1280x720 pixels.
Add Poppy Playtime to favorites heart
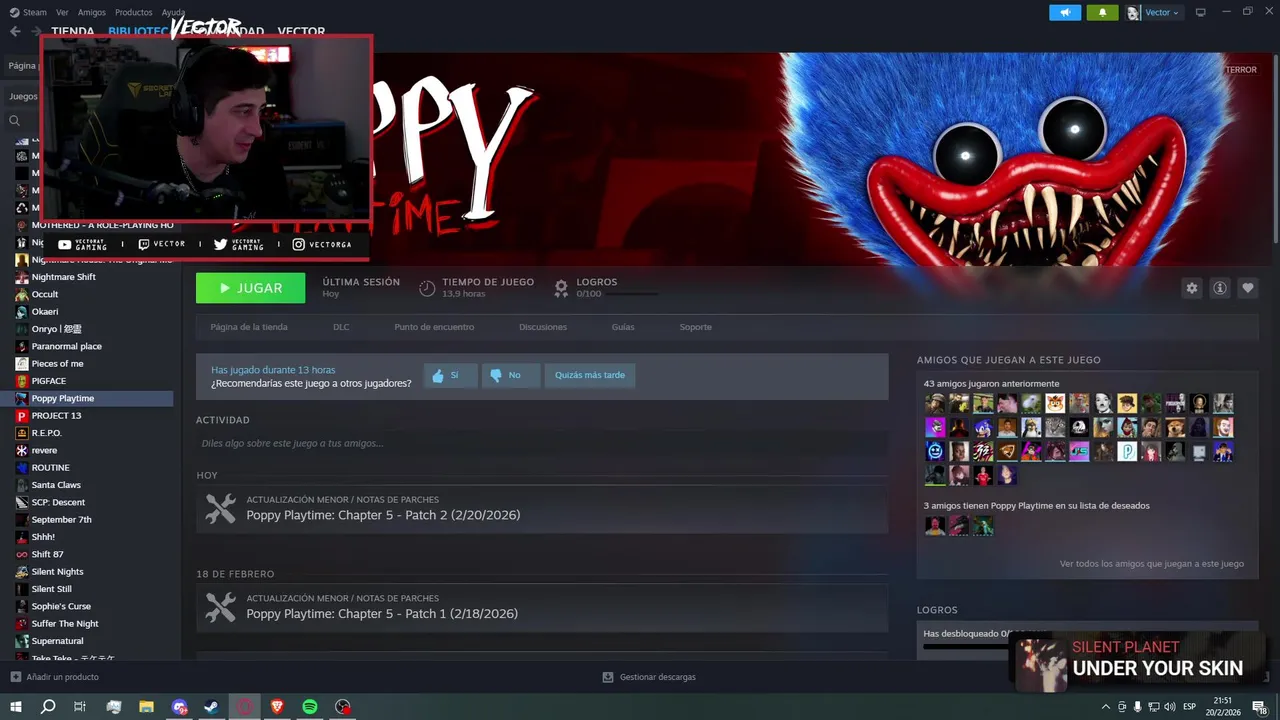click(x=1247, y=288)
